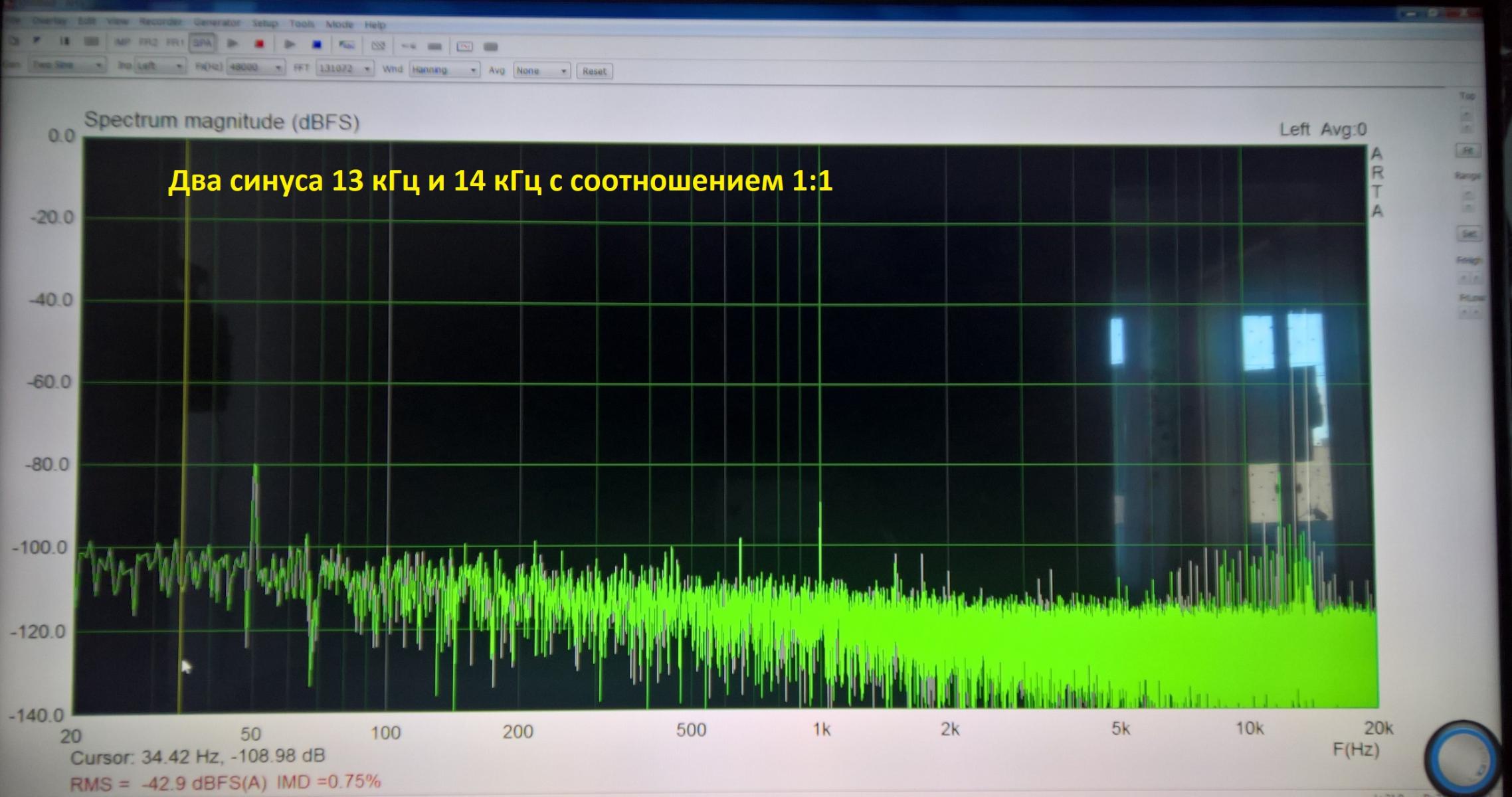
Task: Open the Setup menu
Action: pos(264,23)
